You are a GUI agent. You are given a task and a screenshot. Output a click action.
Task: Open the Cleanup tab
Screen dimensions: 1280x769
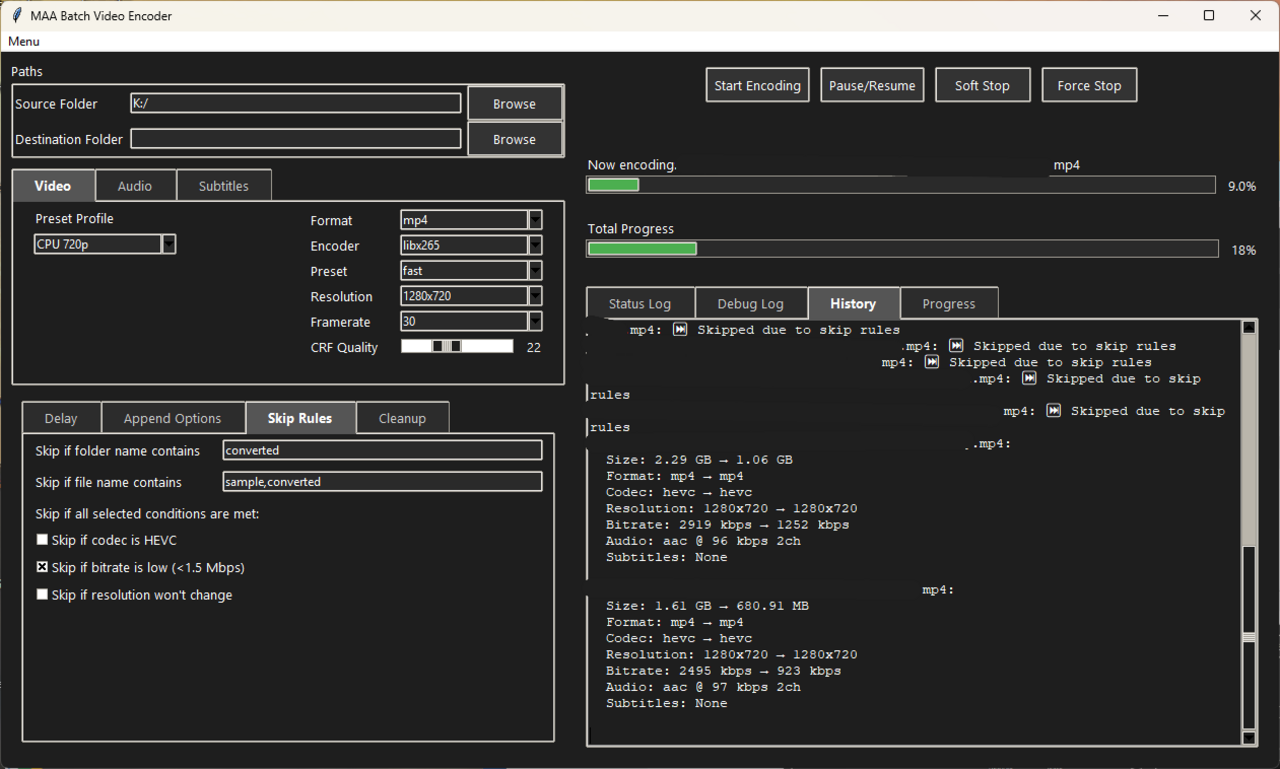[x=402, y=418]
